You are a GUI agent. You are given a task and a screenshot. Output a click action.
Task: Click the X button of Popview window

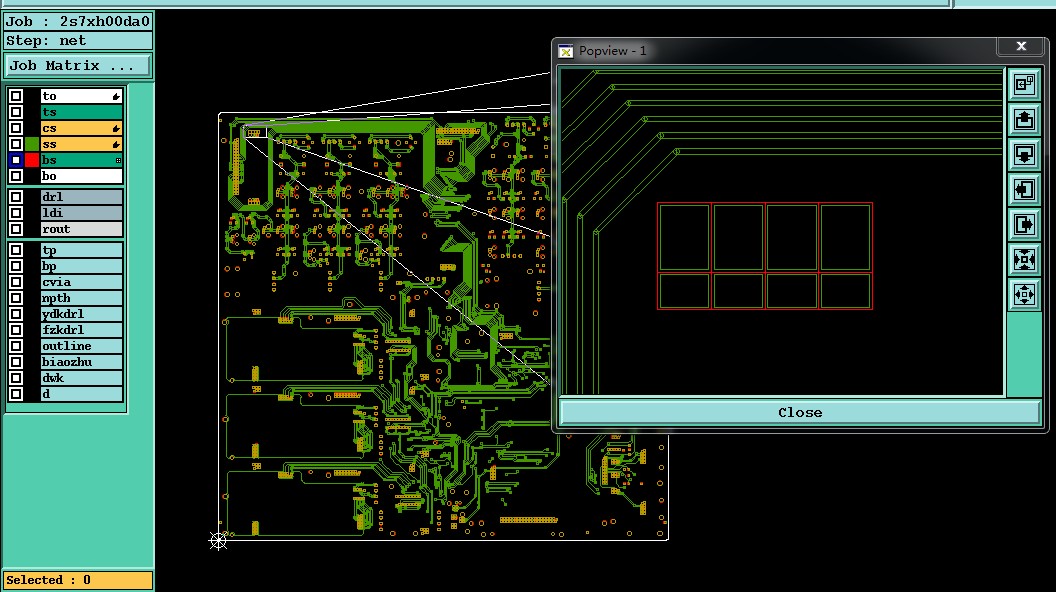1021,46
